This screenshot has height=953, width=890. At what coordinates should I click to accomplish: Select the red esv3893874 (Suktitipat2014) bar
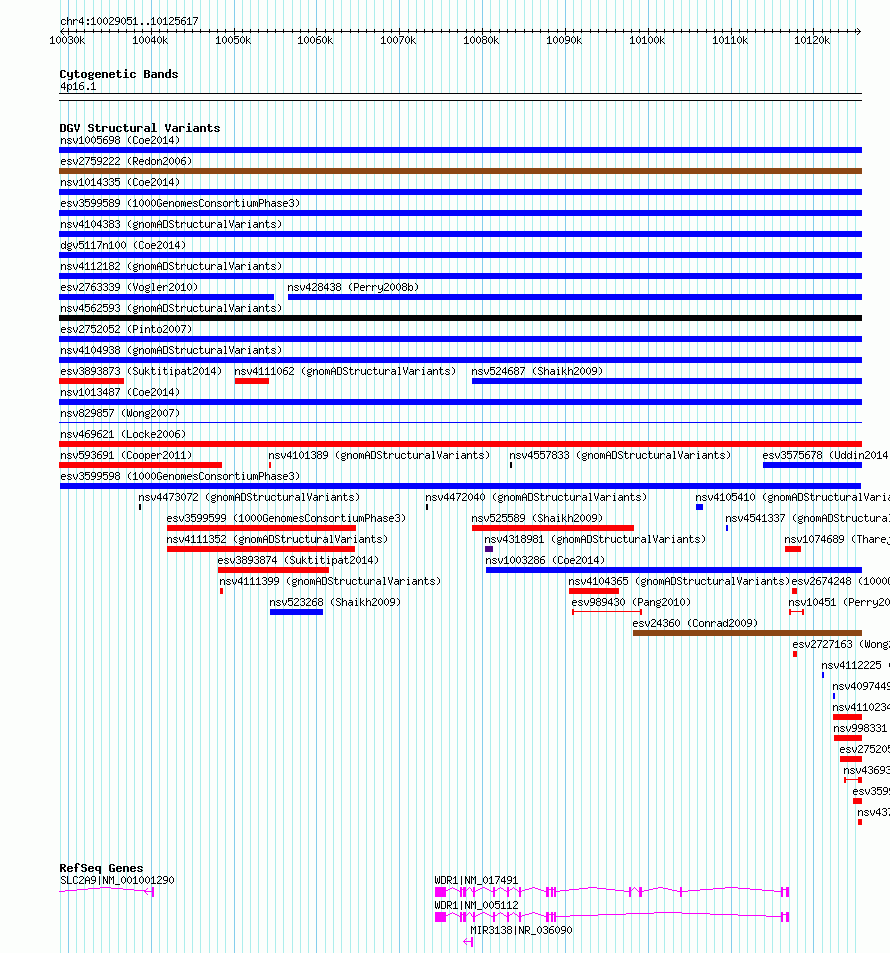coord(274,570)
